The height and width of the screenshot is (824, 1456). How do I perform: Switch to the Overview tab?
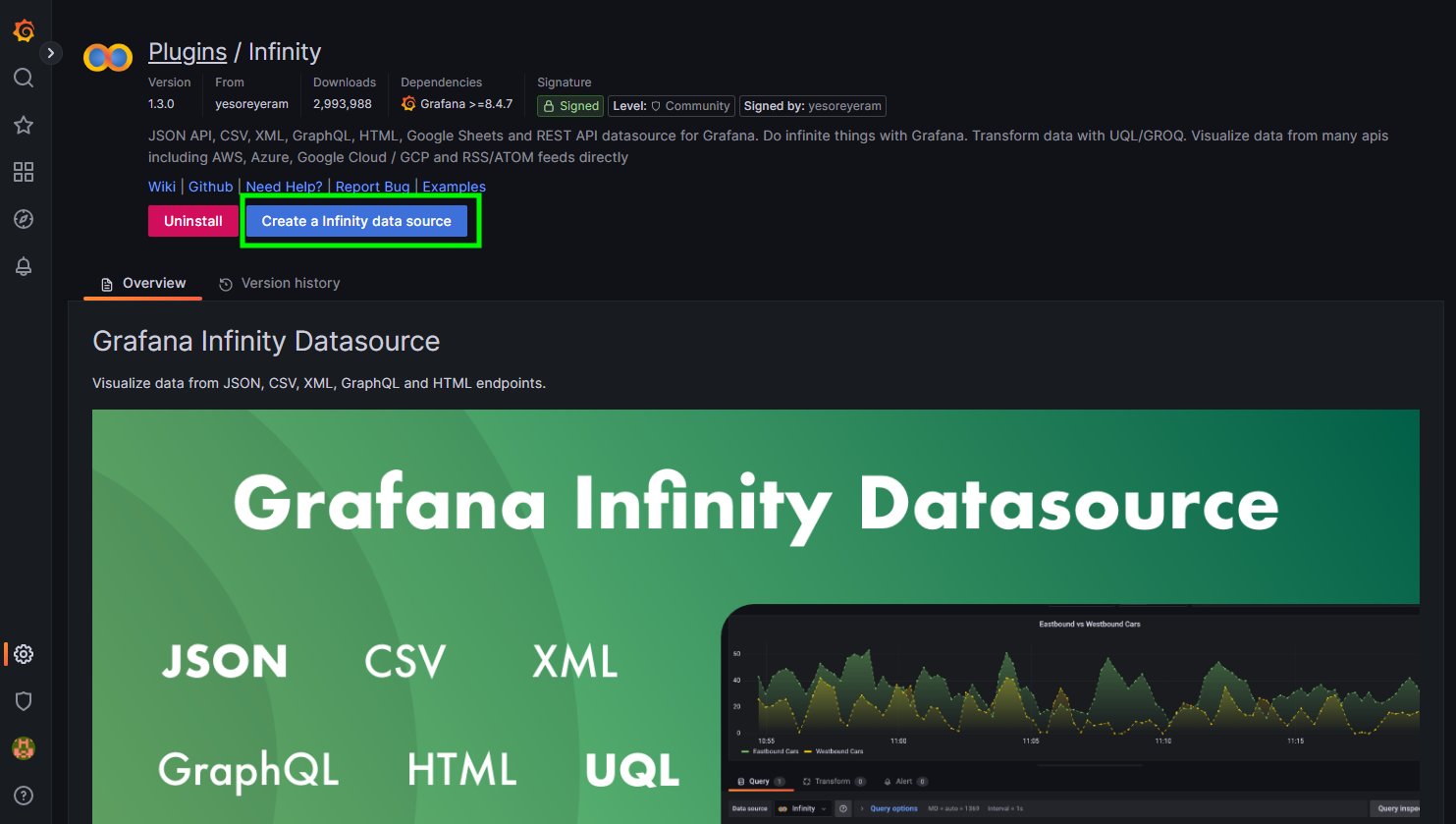click(x=143, y=283)
